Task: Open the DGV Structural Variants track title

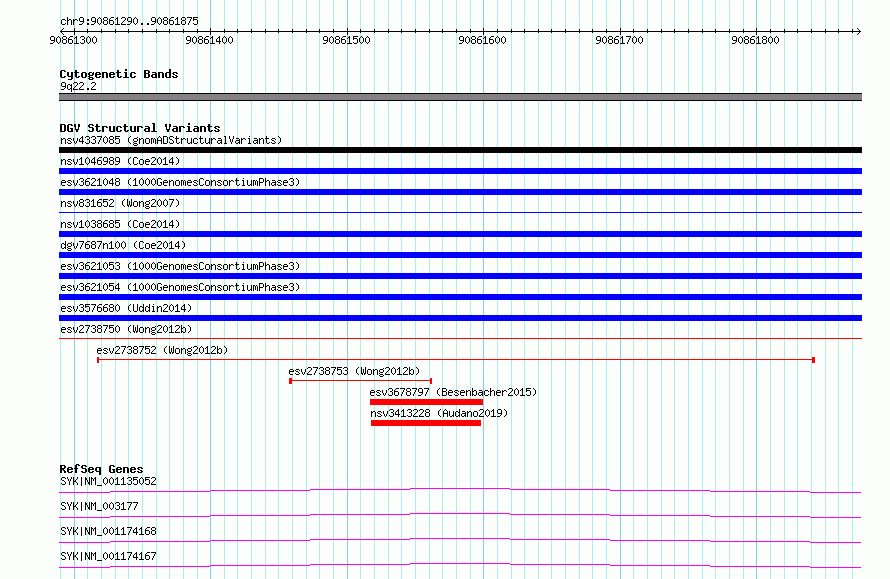Action: pyautogui.click(x=140, y=128)
